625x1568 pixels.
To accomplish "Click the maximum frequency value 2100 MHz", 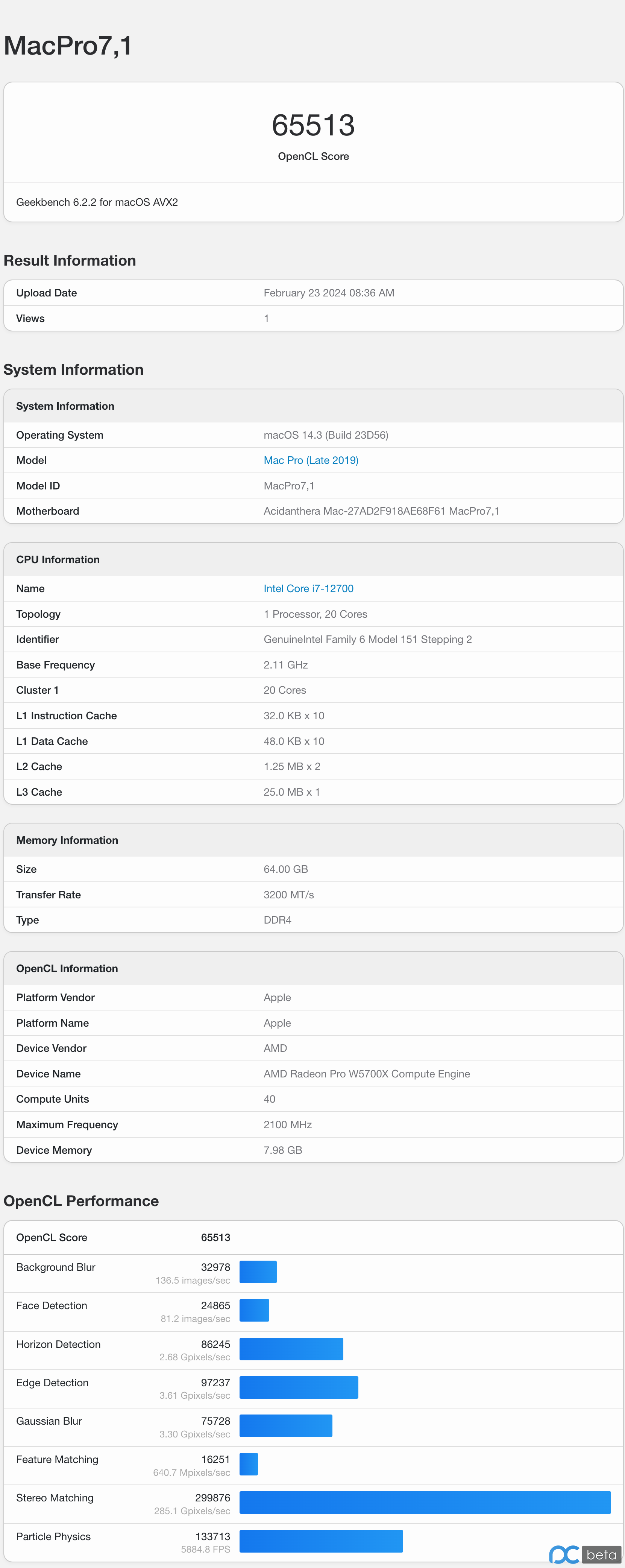I will 288,1125.
